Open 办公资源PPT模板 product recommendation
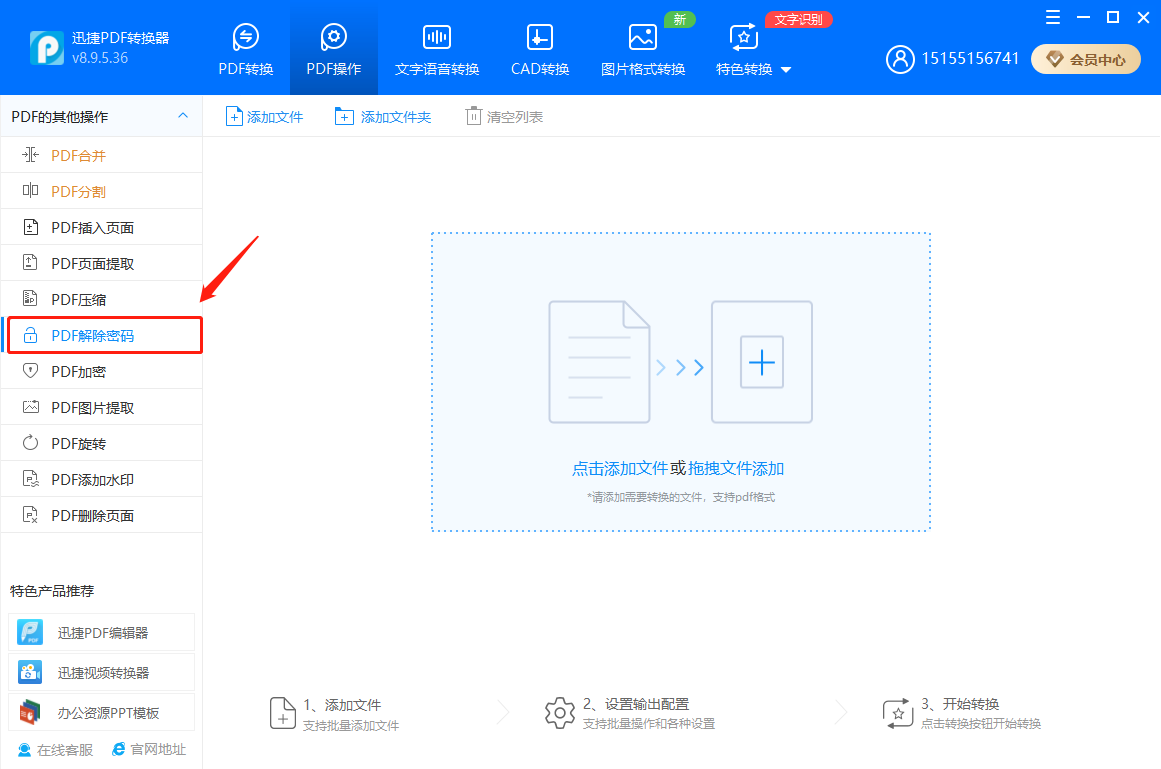This screenshot has height=769, width=1161. [101, 713]
